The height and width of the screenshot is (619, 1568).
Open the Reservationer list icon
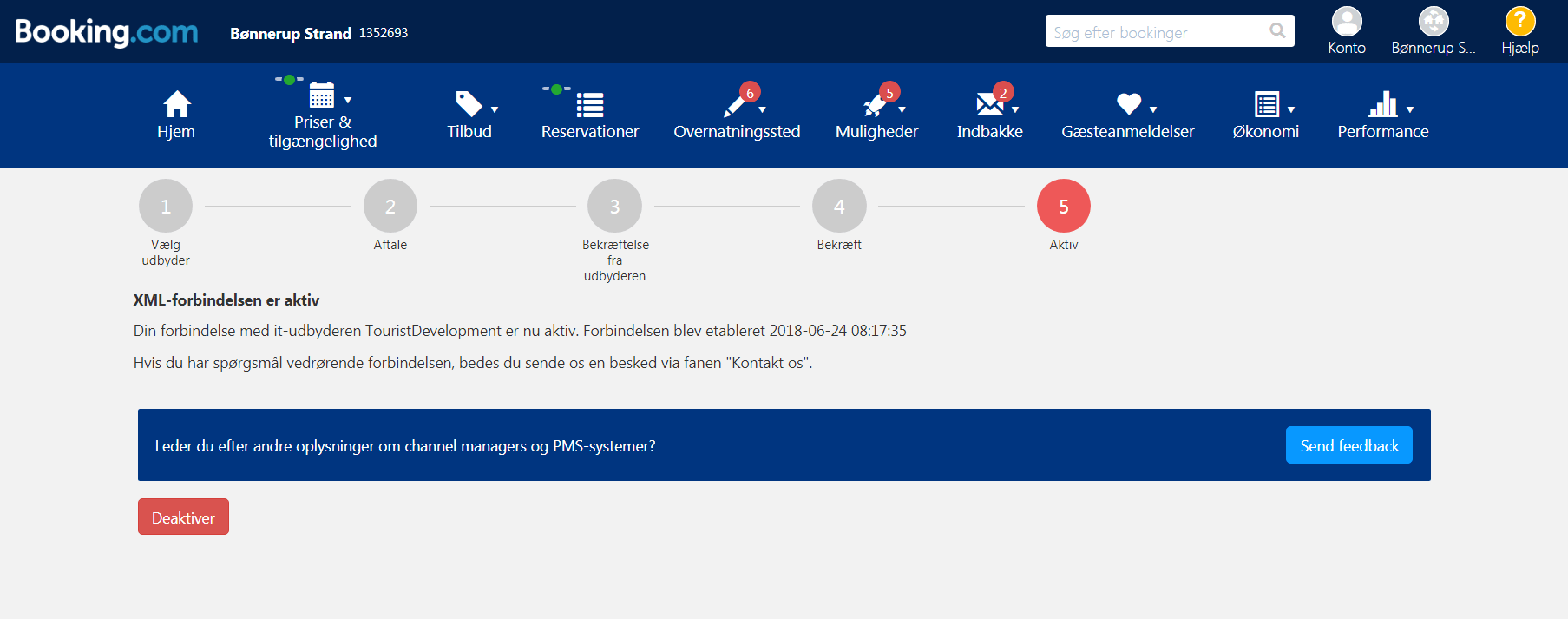click(590, 105)
